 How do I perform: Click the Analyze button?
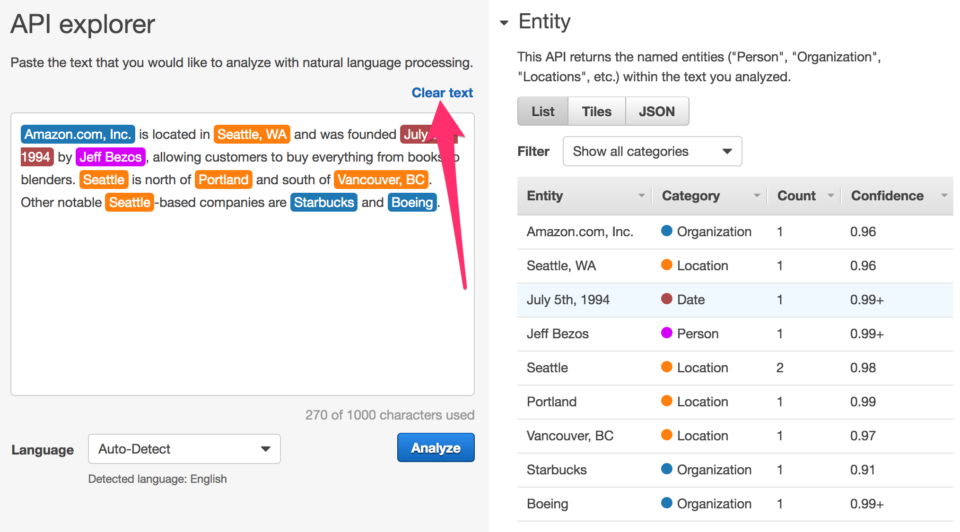[x=435, y=448]
